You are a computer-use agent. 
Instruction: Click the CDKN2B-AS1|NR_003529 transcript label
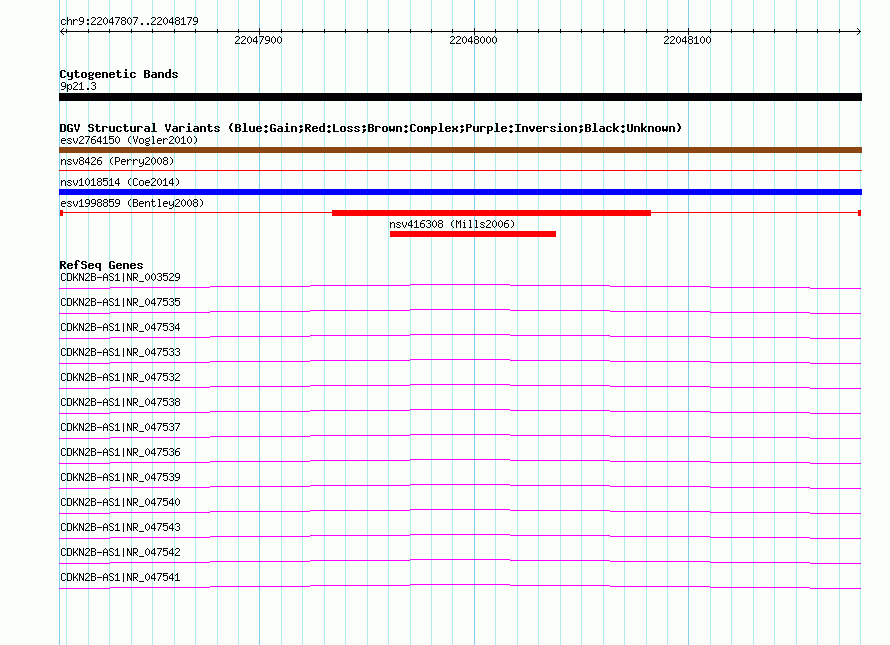120,277
